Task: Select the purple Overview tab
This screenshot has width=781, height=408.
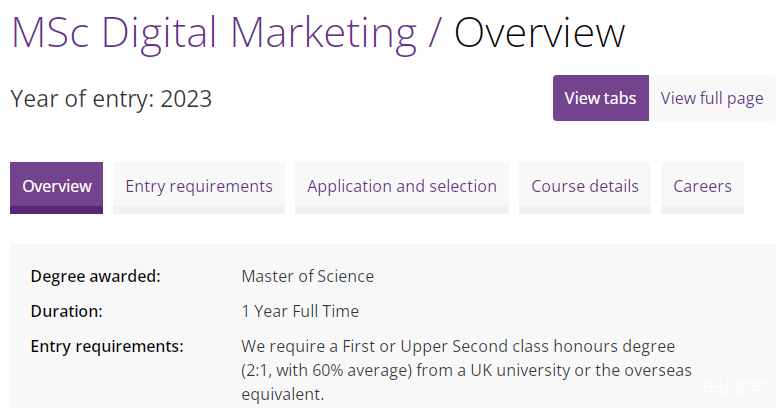Action: pos(57,187)
